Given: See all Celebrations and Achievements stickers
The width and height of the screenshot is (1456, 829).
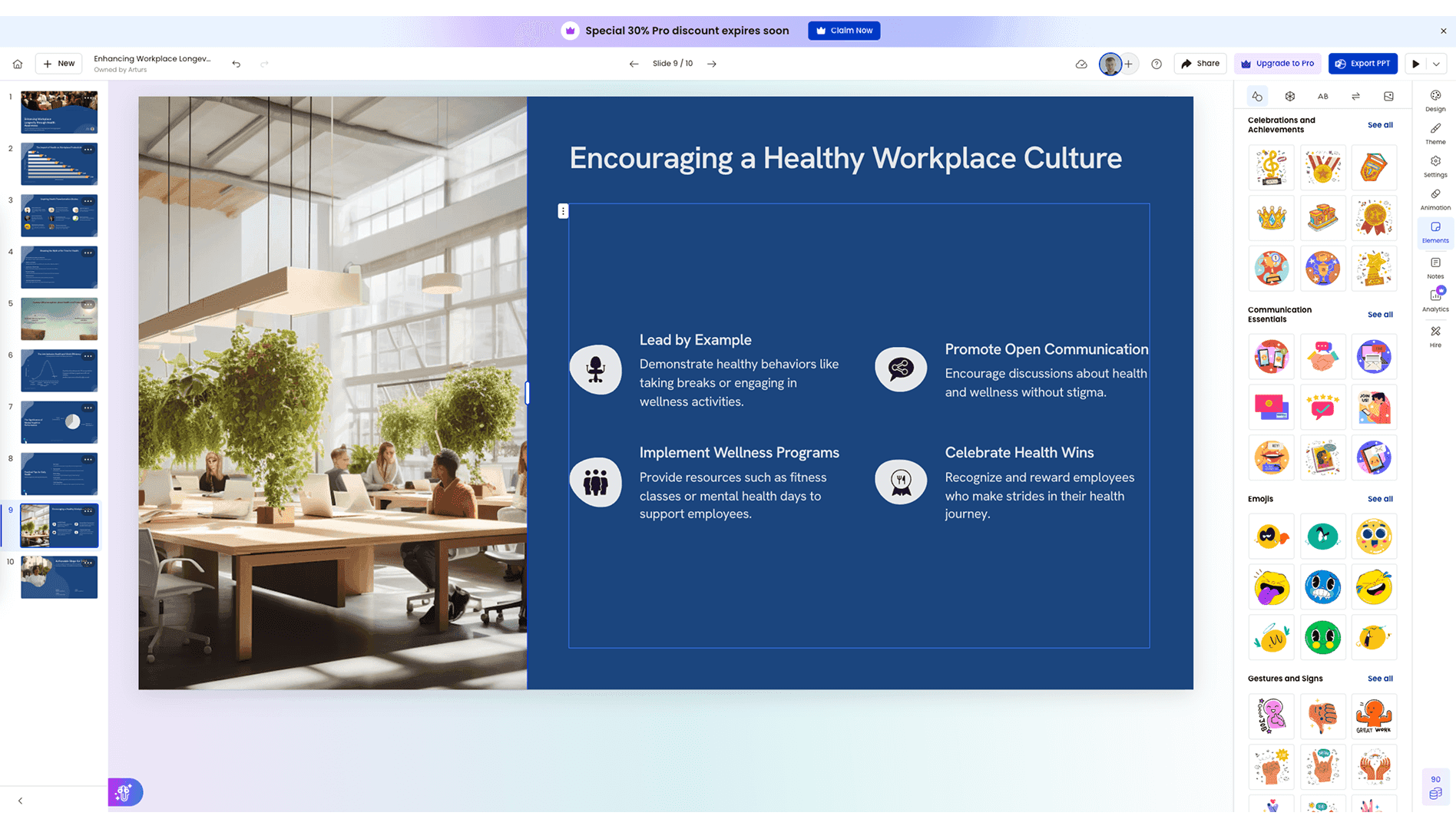Looking at the screenshot, I should [x=1380, y=125].
